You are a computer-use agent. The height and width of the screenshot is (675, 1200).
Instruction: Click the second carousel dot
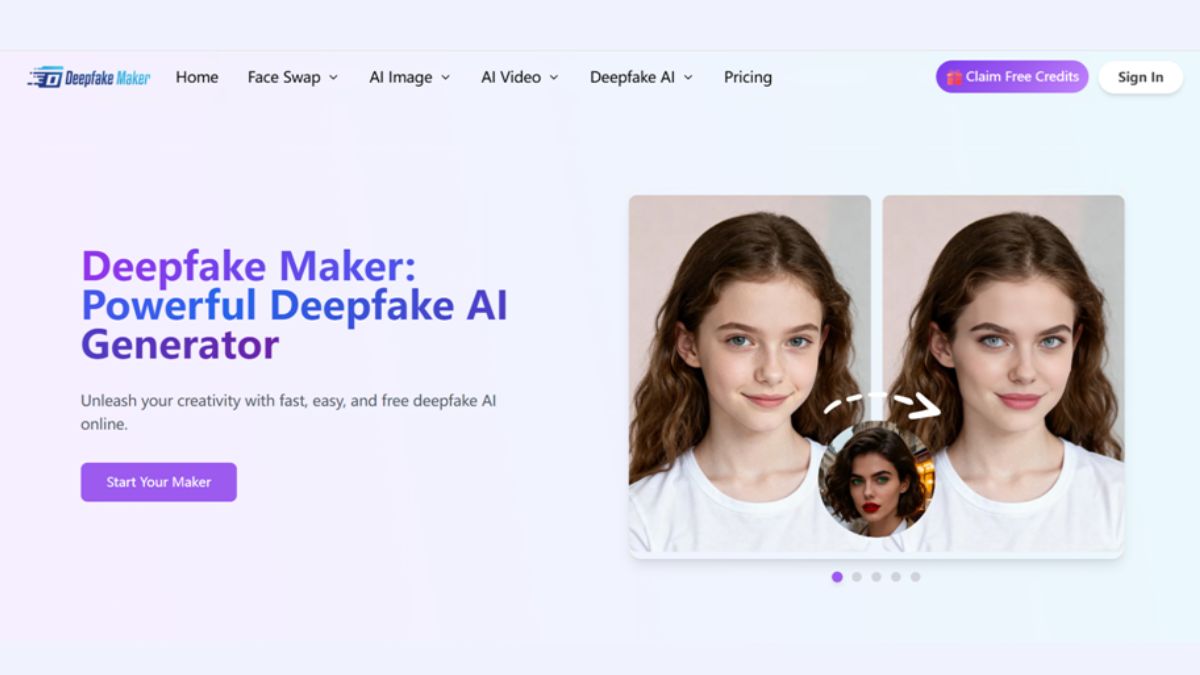(856, 577)
